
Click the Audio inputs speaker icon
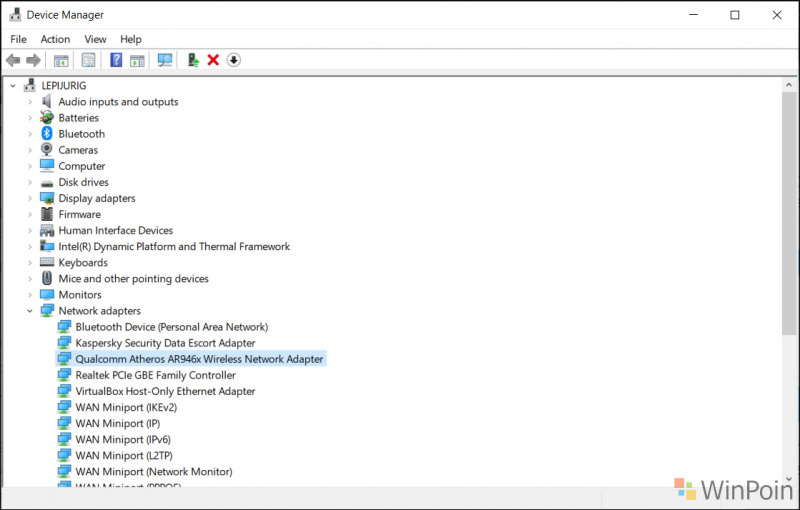47,101
